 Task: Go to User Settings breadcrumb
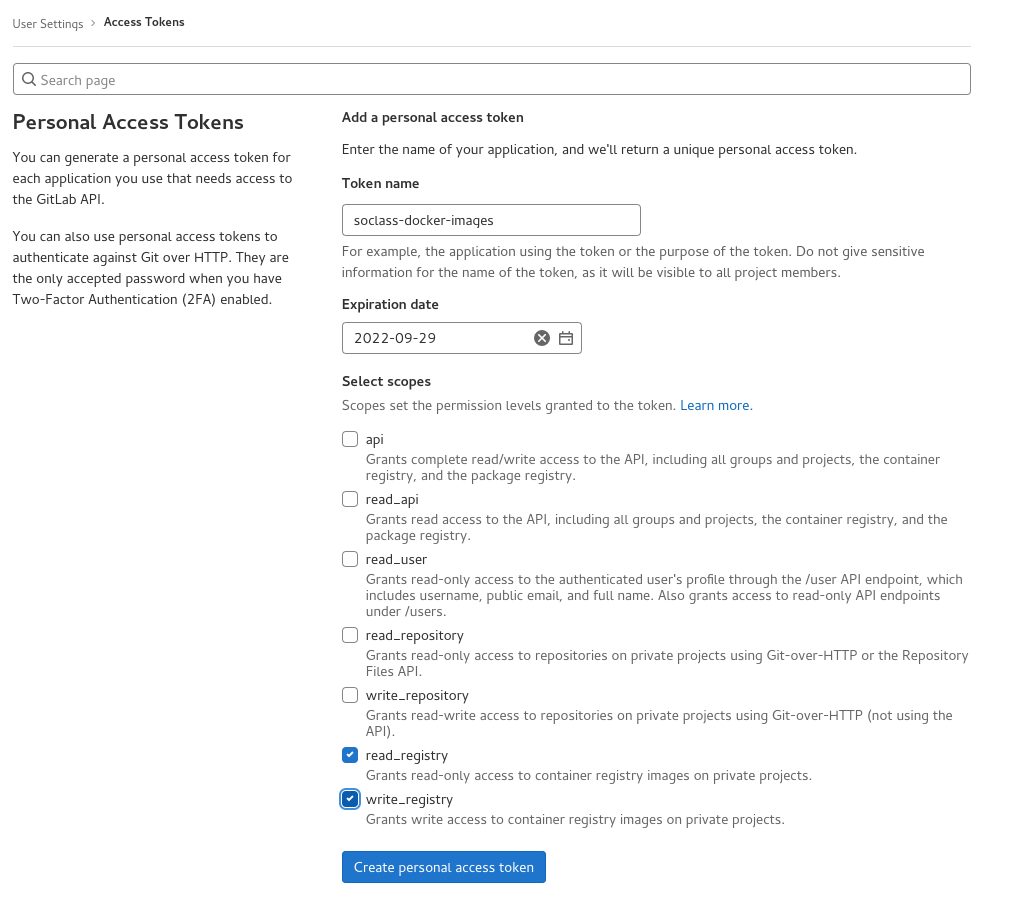pyautogui.click(x=48, y=24)
